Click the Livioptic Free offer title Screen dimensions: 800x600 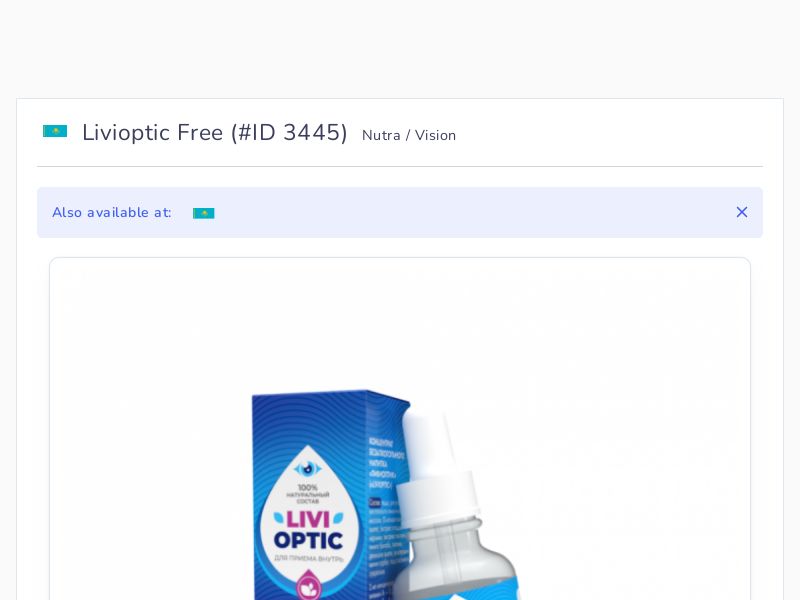(153, 133)
